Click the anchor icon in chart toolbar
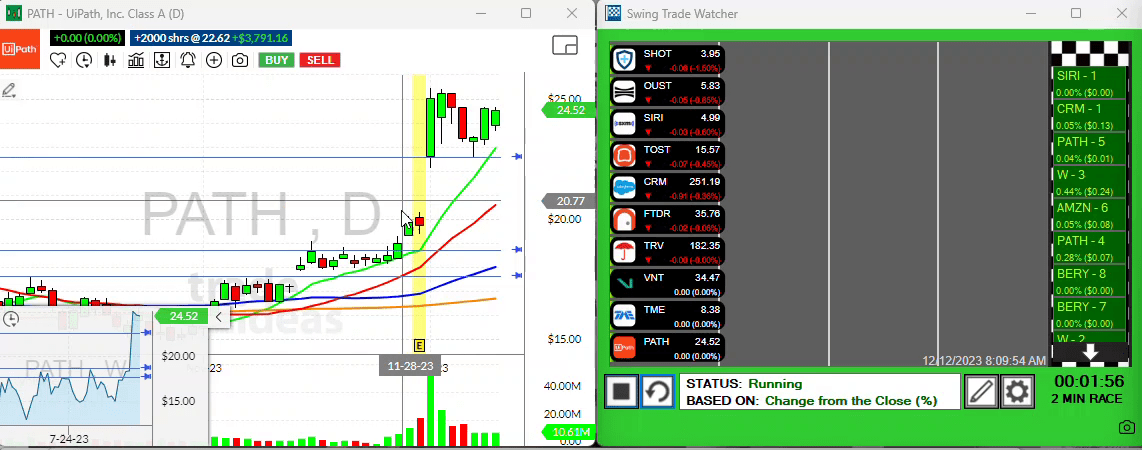The height and width of the screenshot is (450, 1142). (x=161, y=60)
